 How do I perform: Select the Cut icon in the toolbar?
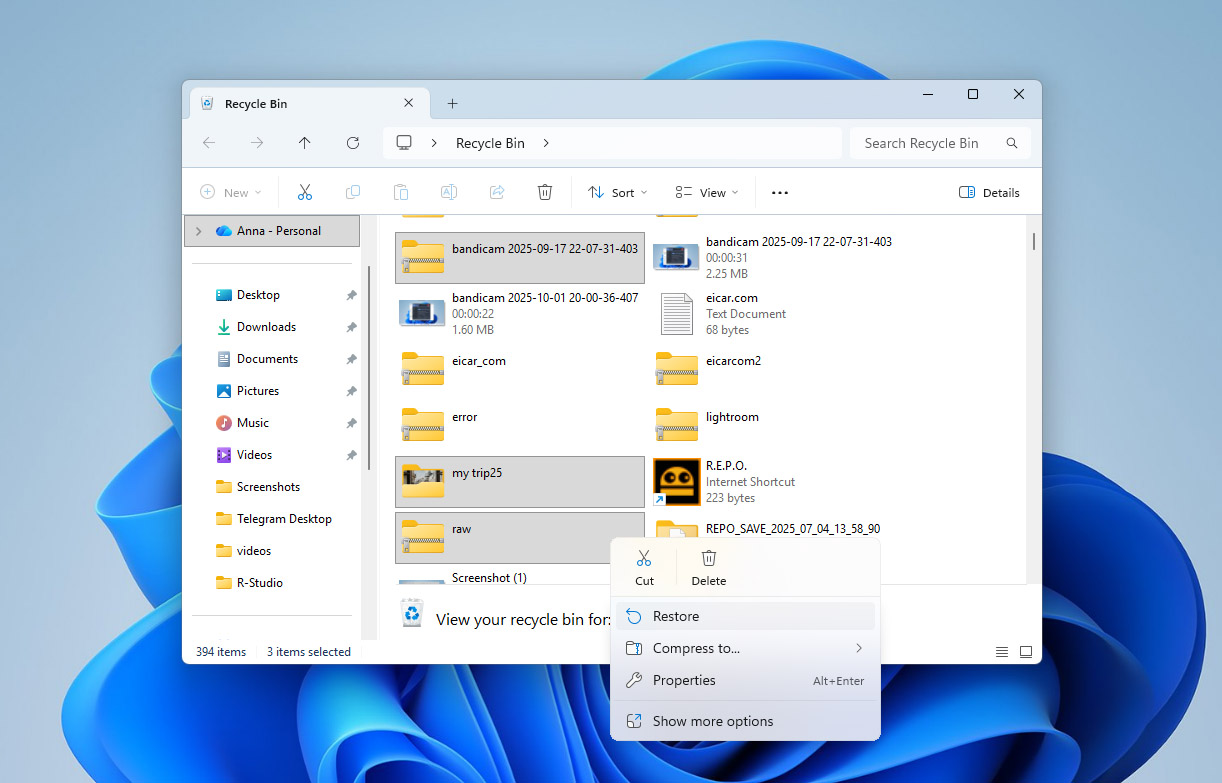tap(305, 191)
